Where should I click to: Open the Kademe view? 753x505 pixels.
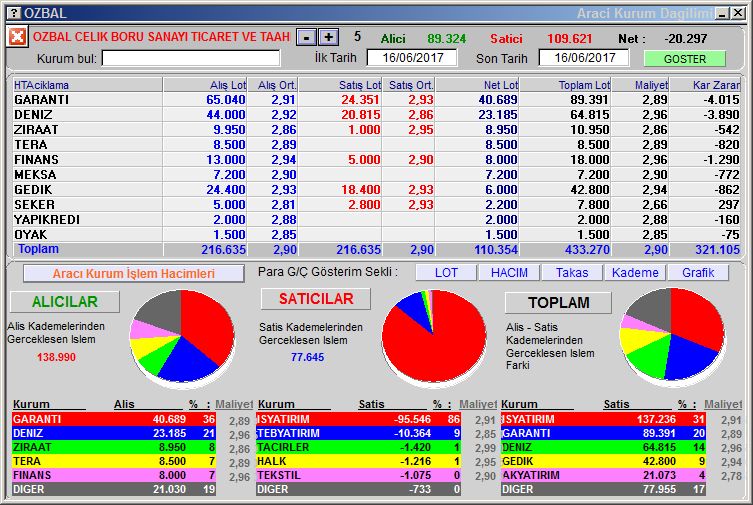pos(635,273)
